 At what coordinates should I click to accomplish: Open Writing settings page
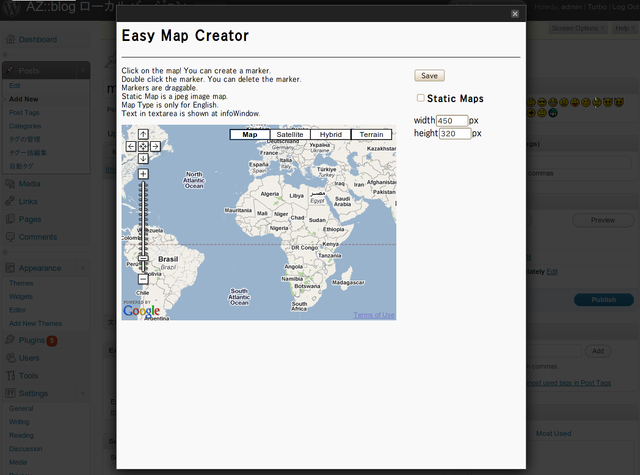19,422
